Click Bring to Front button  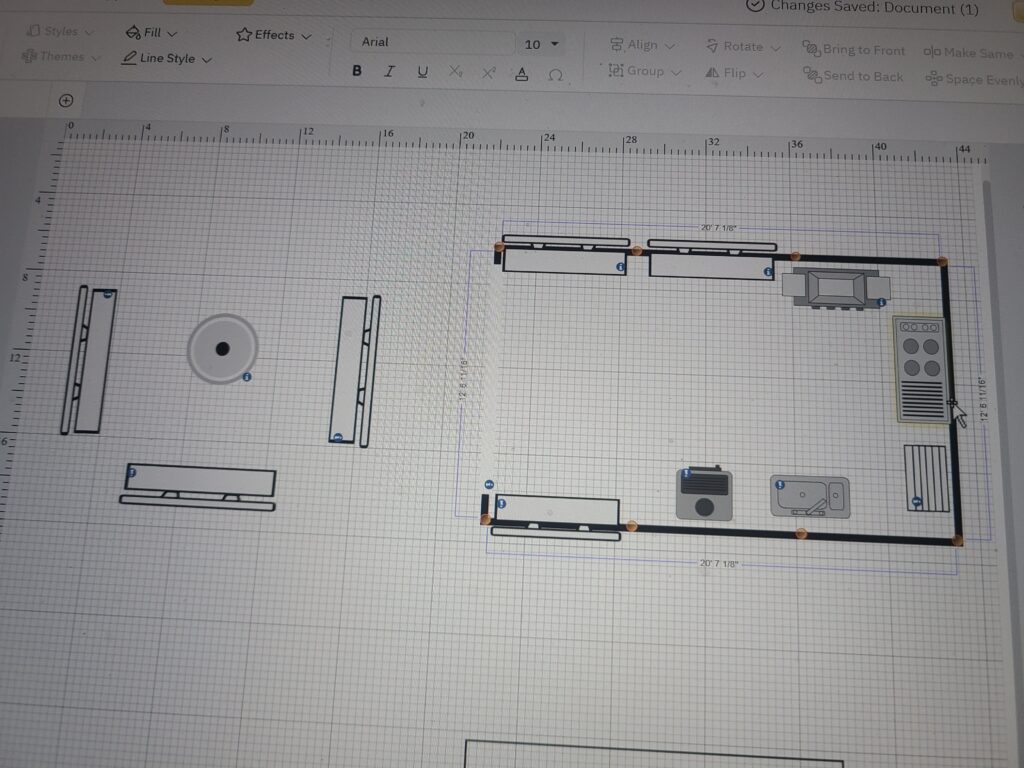[854, 50]
